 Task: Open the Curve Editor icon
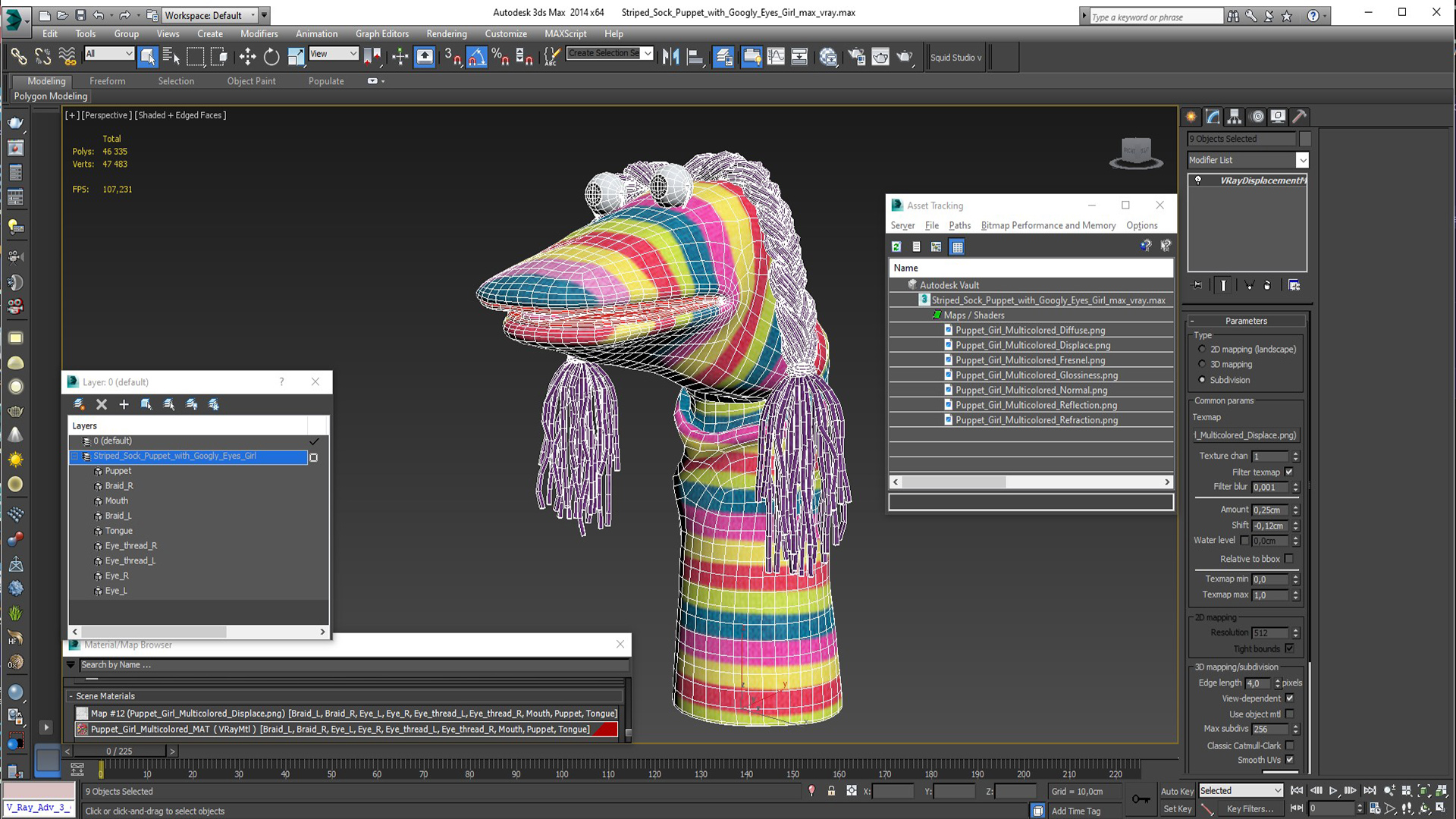tap(776, 57)
